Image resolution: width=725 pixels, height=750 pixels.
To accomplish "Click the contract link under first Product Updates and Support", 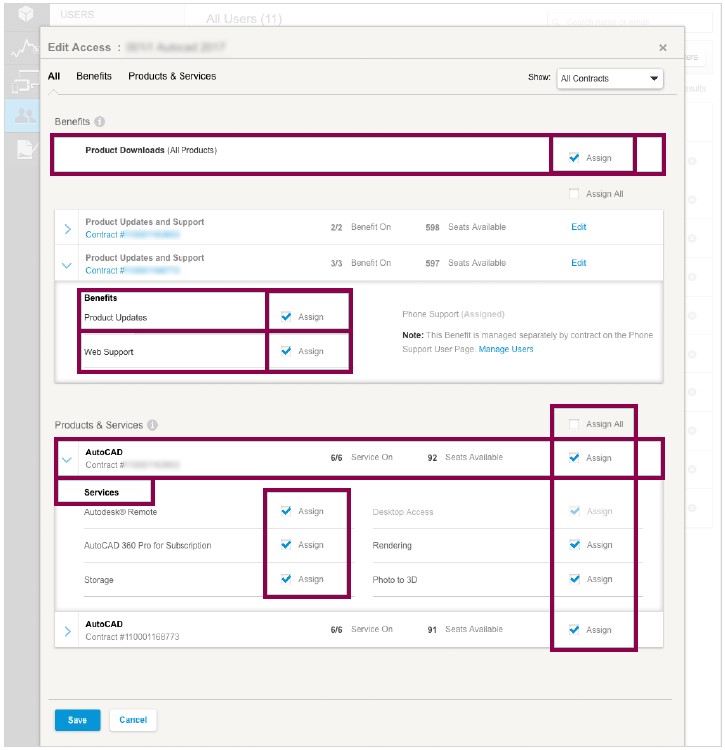I will click(x=132, y=234).
